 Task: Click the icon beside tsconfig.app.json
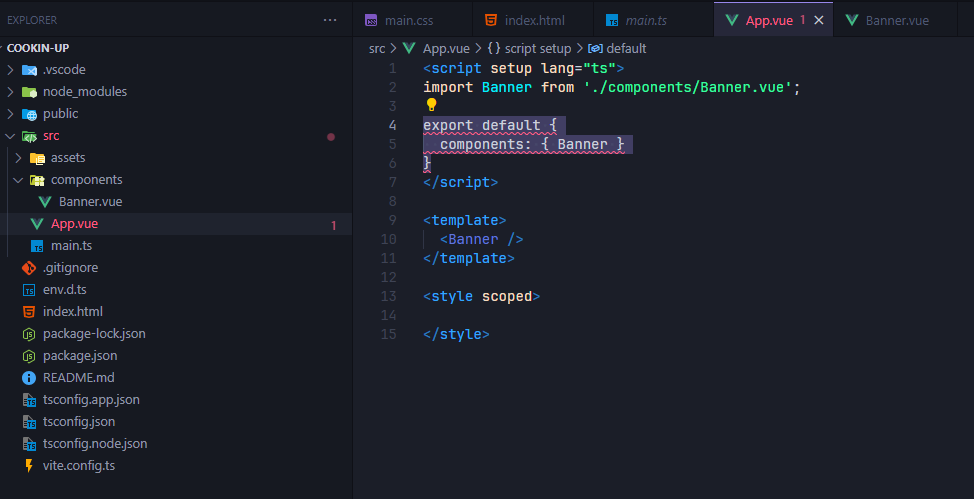pos(29,400)
